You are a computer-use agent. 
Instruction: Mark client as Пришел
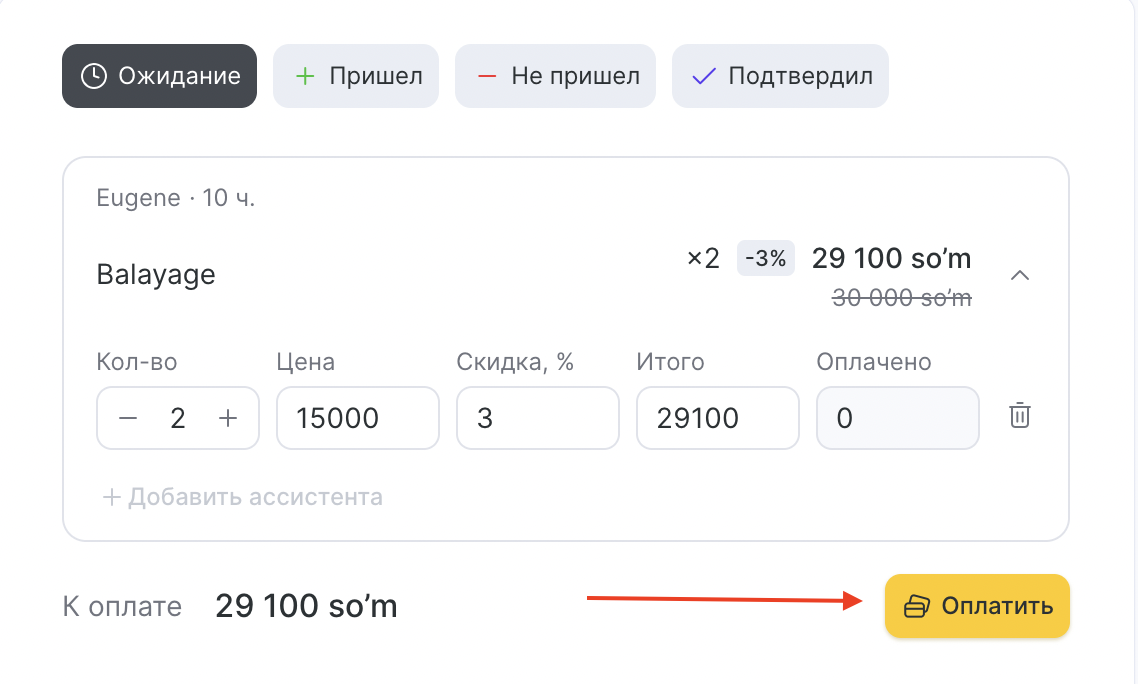pos(356,76)
